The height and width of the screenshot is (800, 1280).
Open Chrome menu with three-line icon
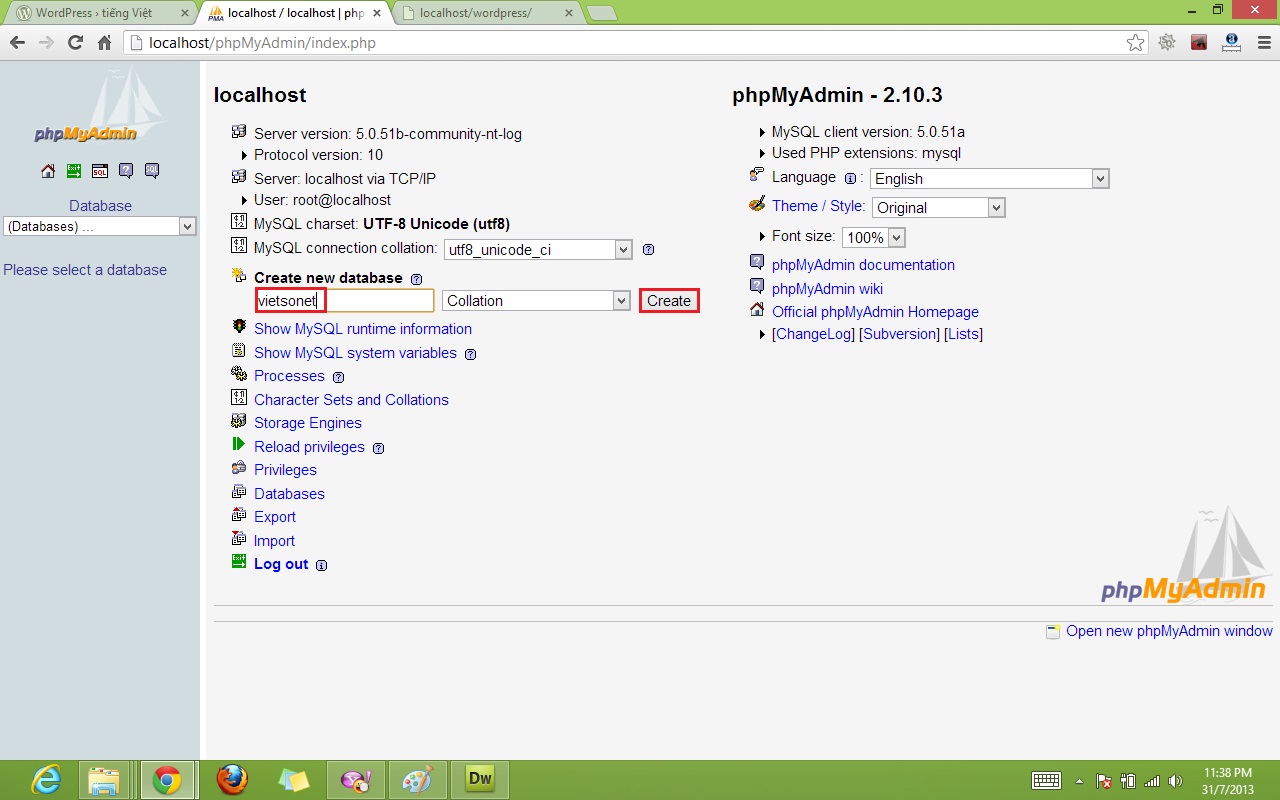coord(1263,43)
